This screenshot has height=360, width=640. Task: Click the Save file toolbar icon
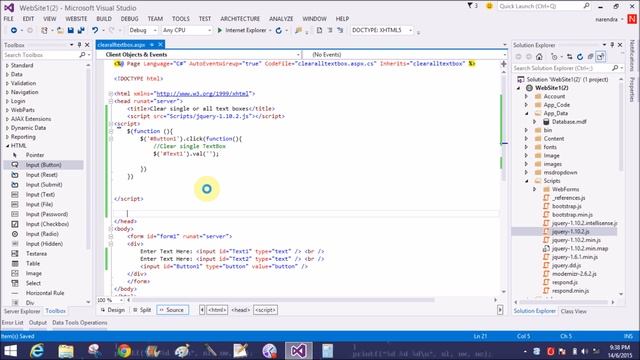tap(71, 30)
